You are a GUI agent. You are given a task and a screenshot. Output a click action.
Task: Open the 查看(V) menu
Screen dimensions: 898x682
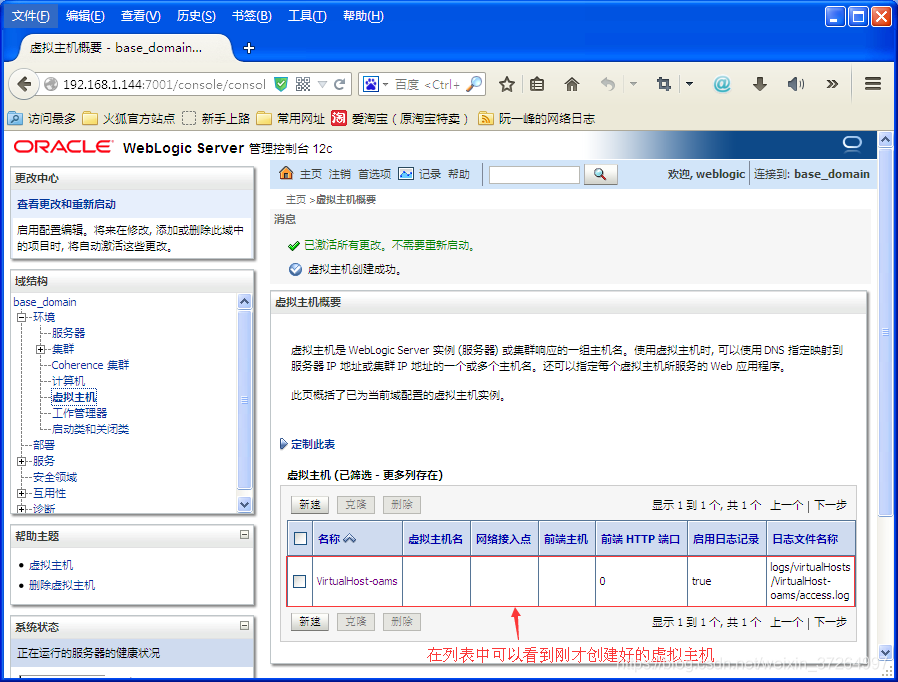tap(140, 16)
